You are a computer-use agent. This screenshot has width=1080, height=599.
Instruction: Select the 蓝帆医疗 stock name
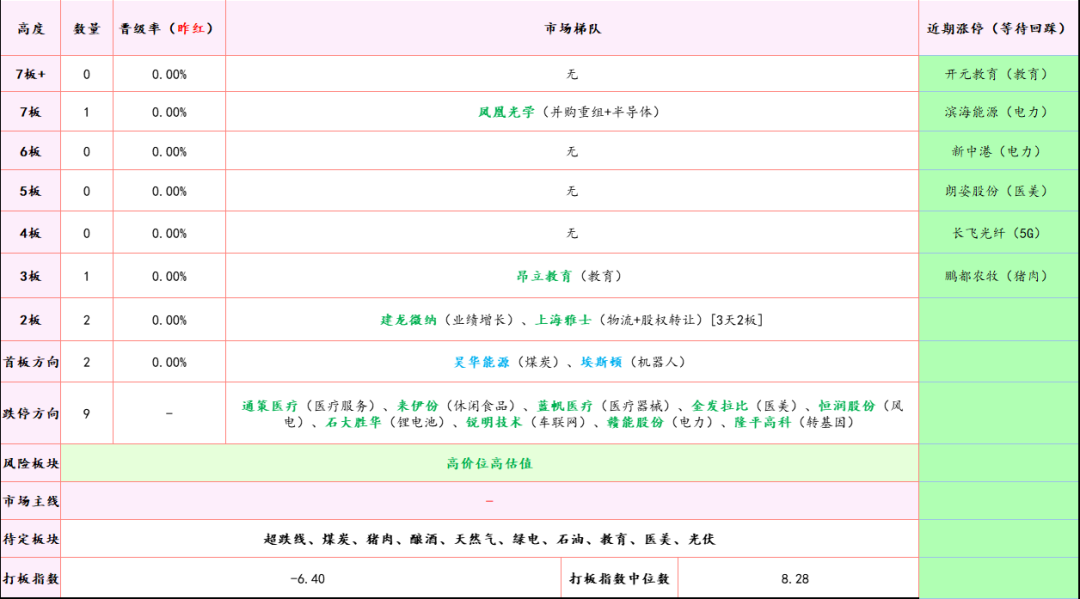tap(565, 406)
